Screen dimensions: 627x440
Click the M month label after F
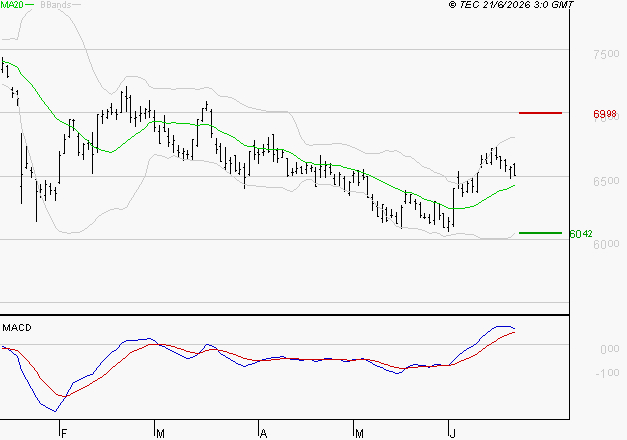click(x=160, y=434)
